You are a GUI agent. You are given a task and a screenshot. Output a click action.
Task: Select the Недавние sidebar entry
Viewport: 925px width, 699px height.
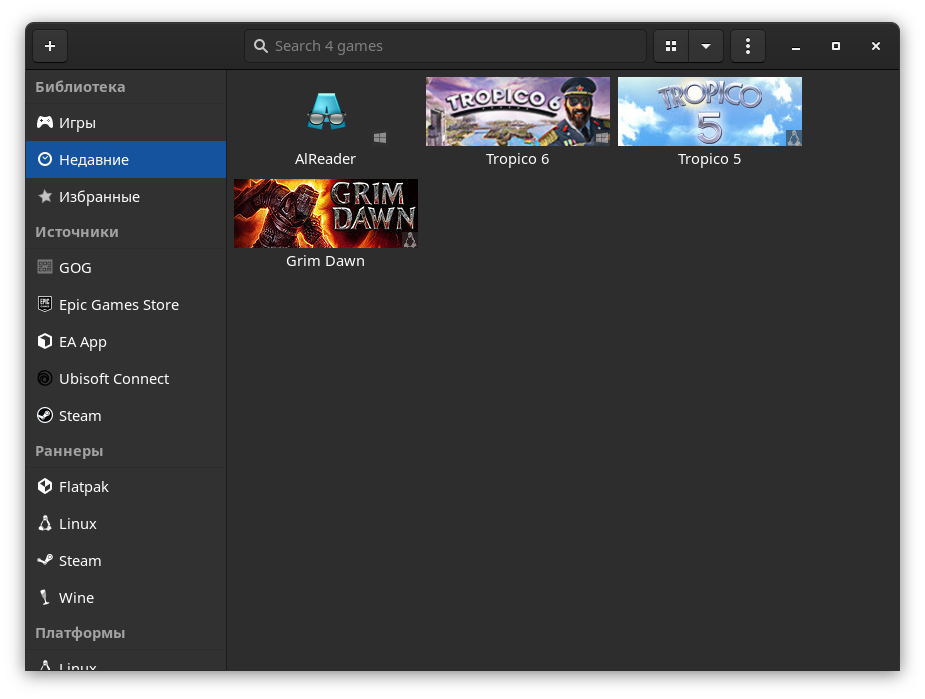click(126, 159)
